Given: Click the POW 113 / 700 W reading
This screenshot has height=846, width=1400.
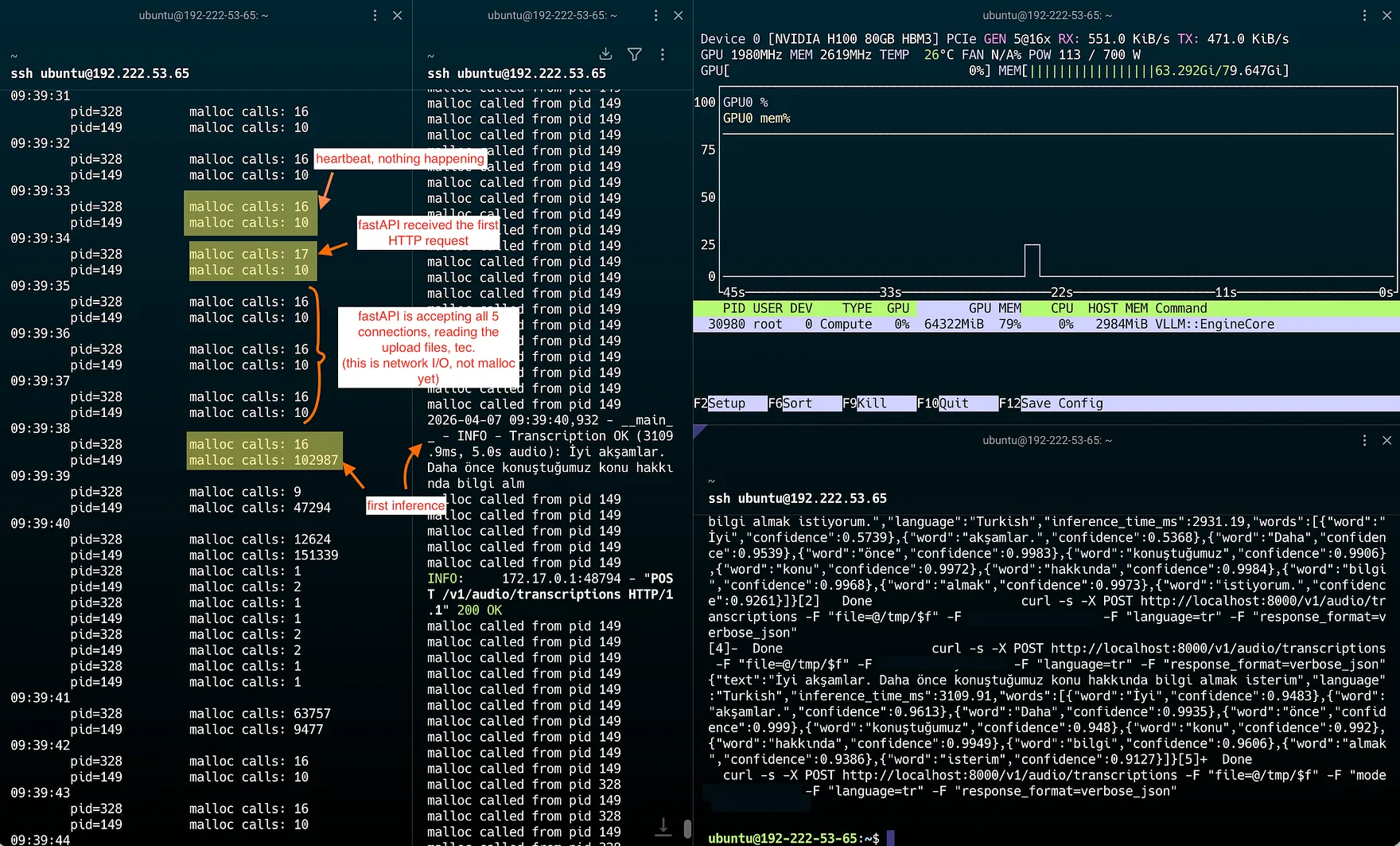Looking at the screenshot, I should 1084,55.
